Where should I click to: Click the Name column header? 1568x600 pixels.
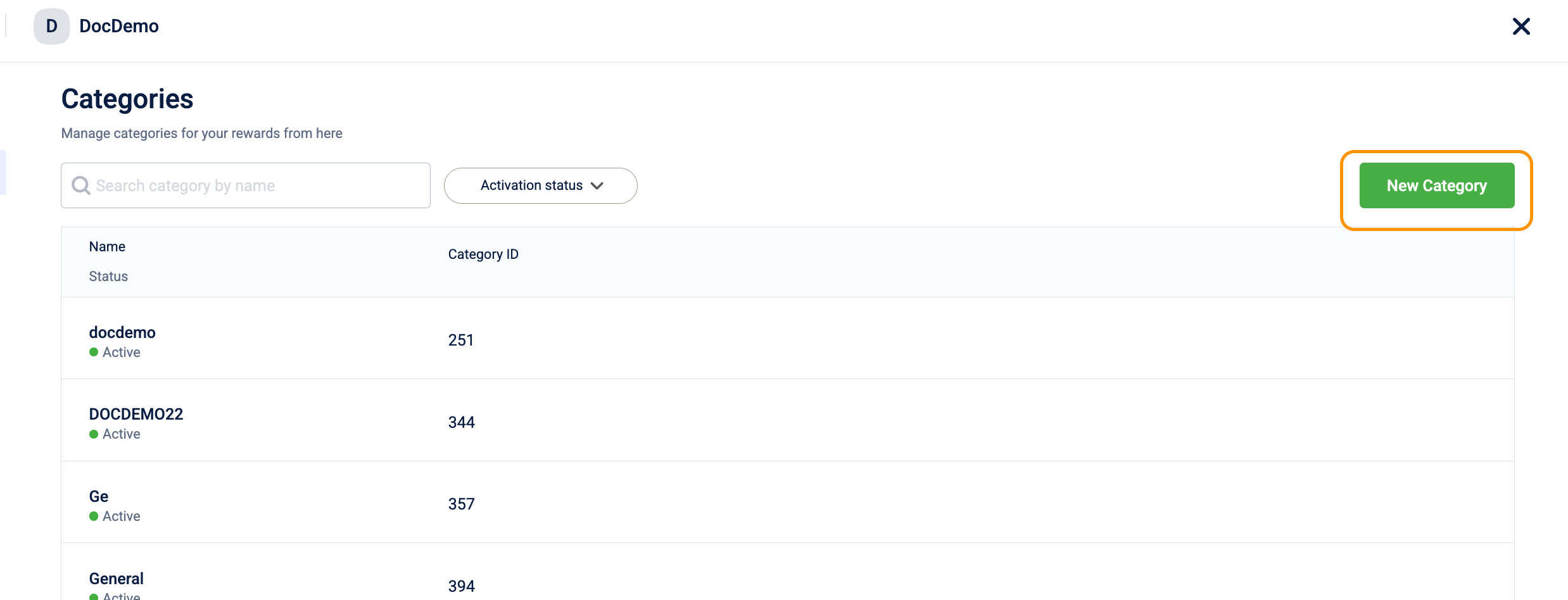[107, 247]
